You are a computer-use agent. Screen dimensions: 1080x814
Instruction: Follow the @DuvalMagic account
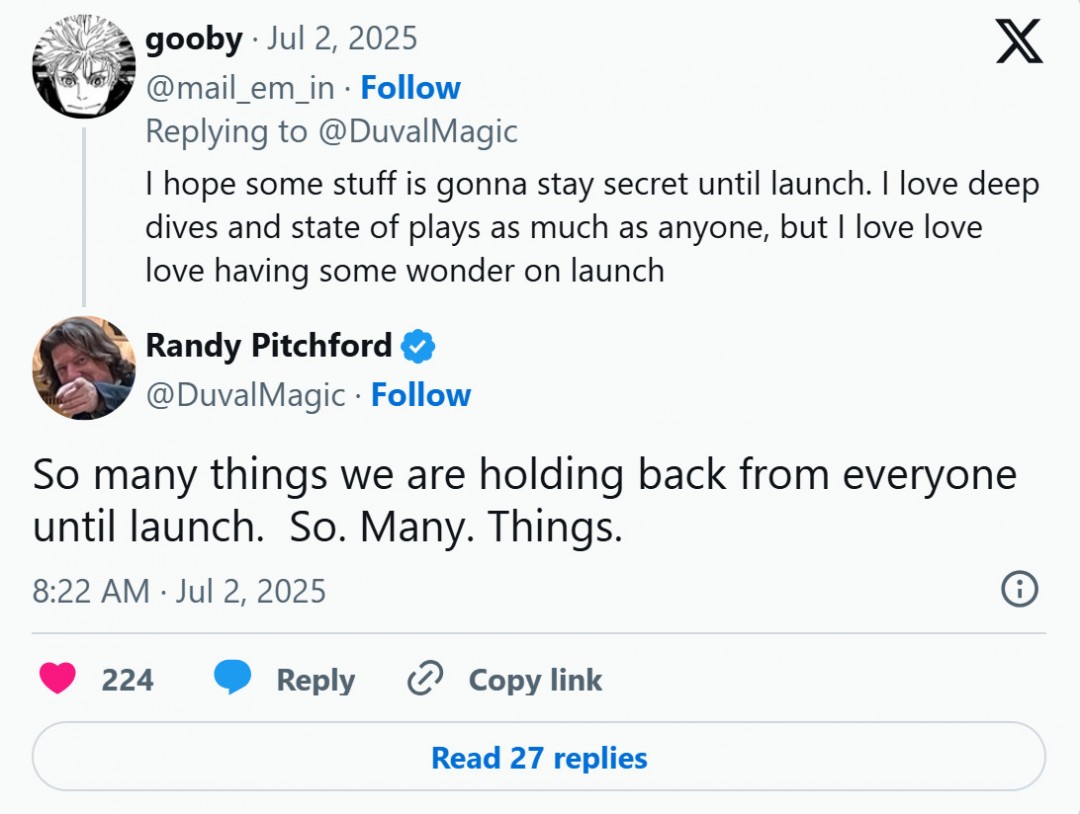421,395
